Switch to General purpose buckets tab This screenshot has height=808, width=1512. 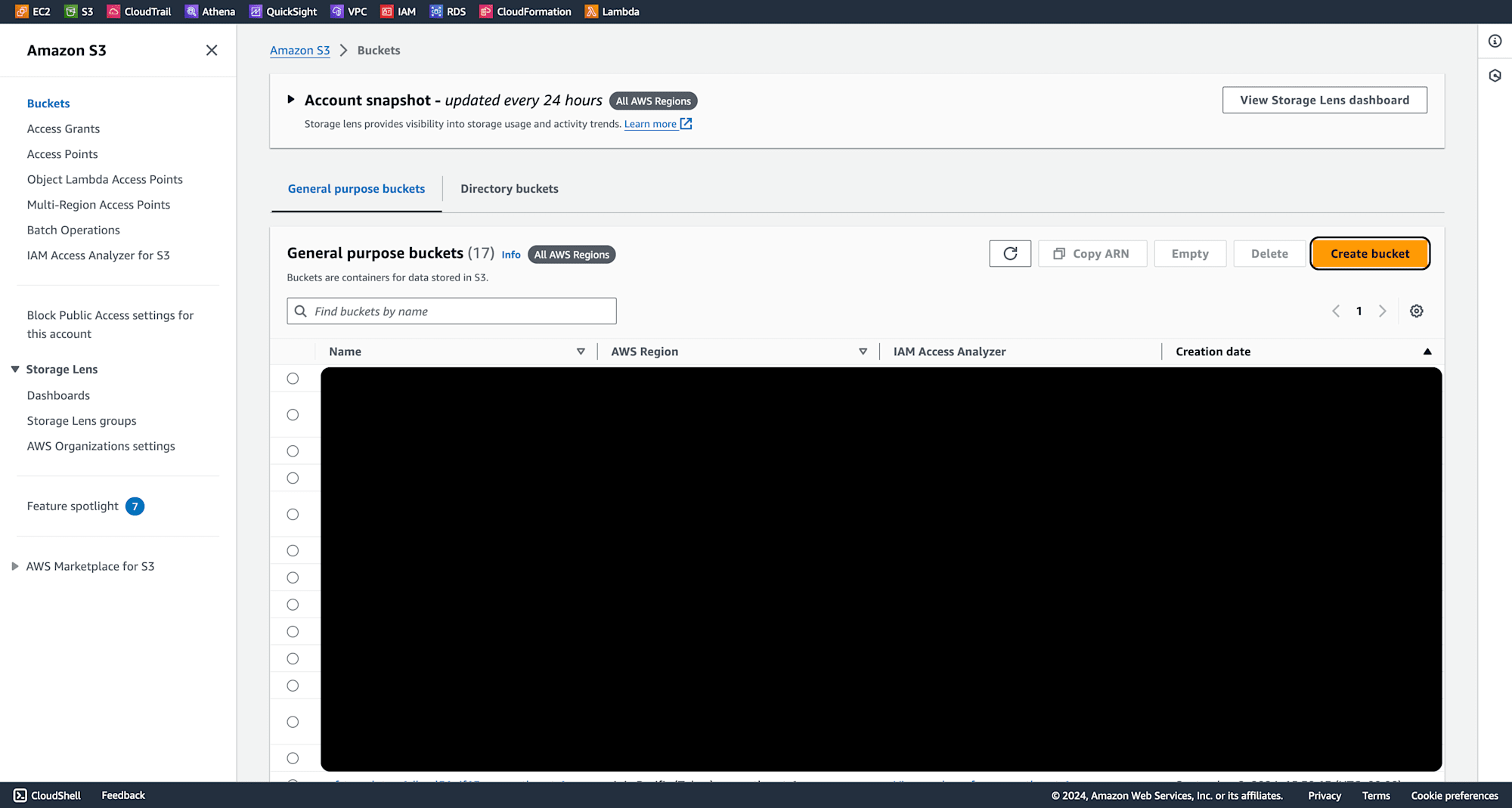point(356,189)
